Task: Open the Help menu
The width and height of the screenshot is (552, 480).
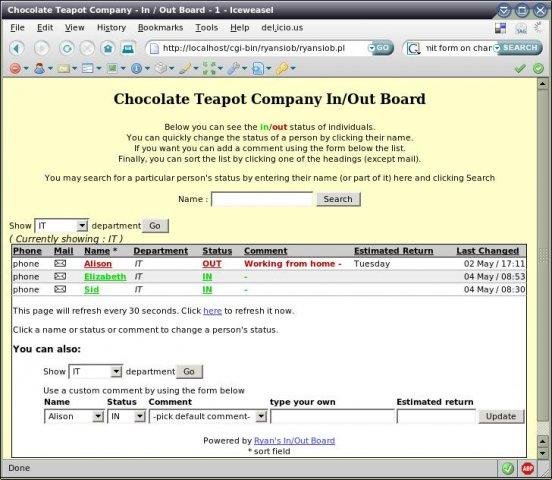Action: (240, 27)
